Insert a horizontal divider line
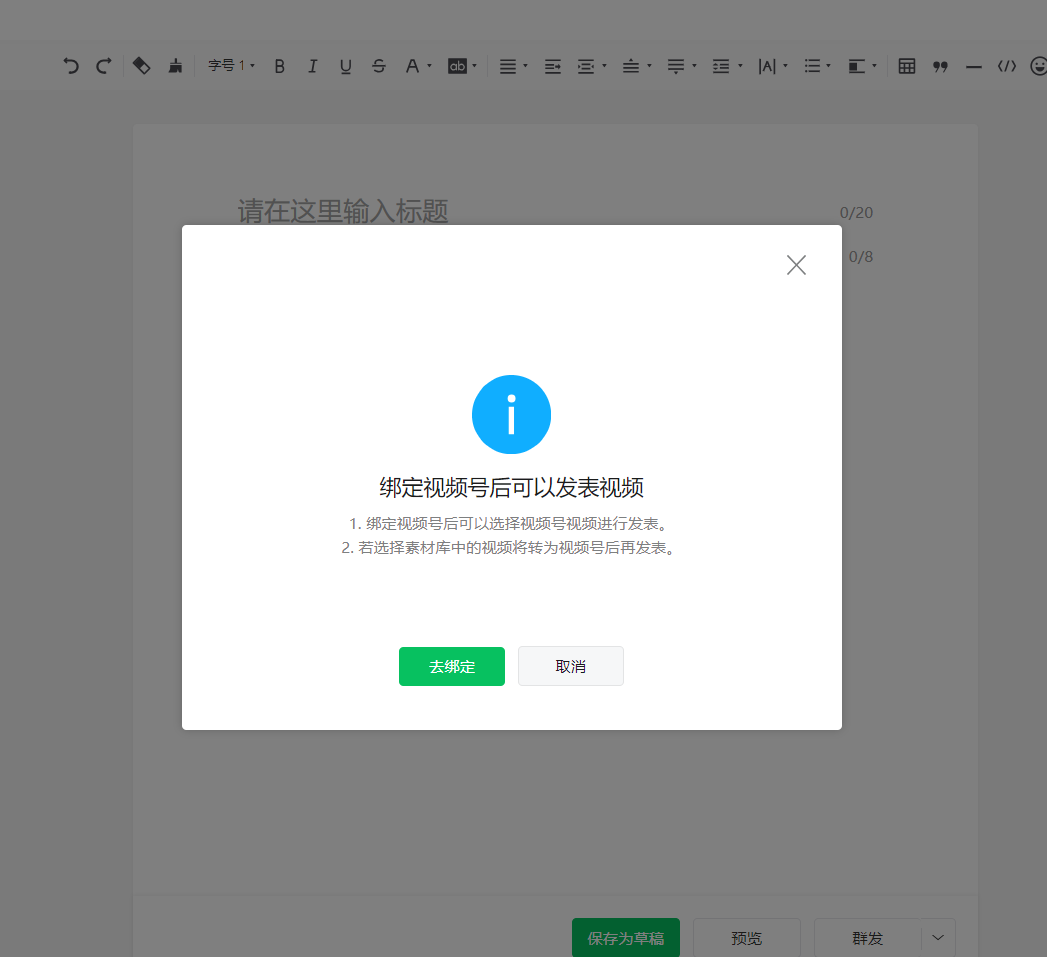Image resolution: width=1047 pixels, height=957 pixels. (x=974, y=67)
